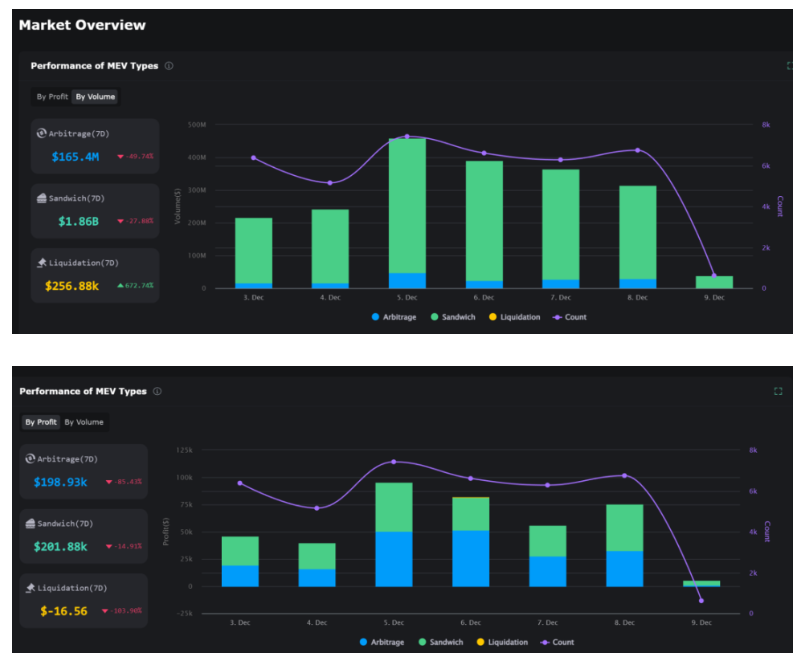
Task: Click 5. Dec bar in volume chart
Action: click(x=407, y=213)
